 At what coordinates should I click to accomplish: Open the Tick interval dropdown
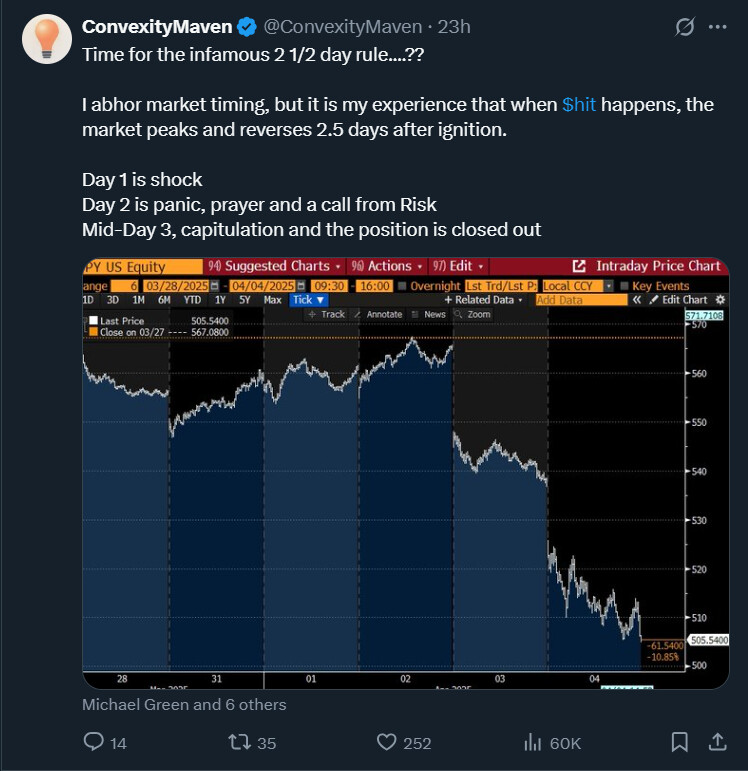pyautogui.click(x=307, y=300)
